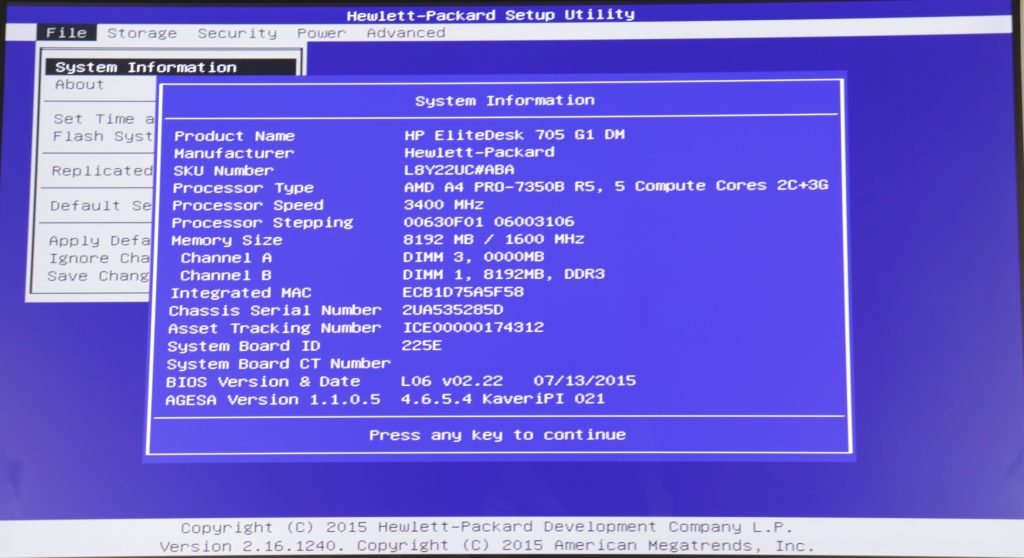This screenshot has width=1024, height=558.
Task: Click the 8192 MB / 1600 MHz value
Action: (494, 239)
